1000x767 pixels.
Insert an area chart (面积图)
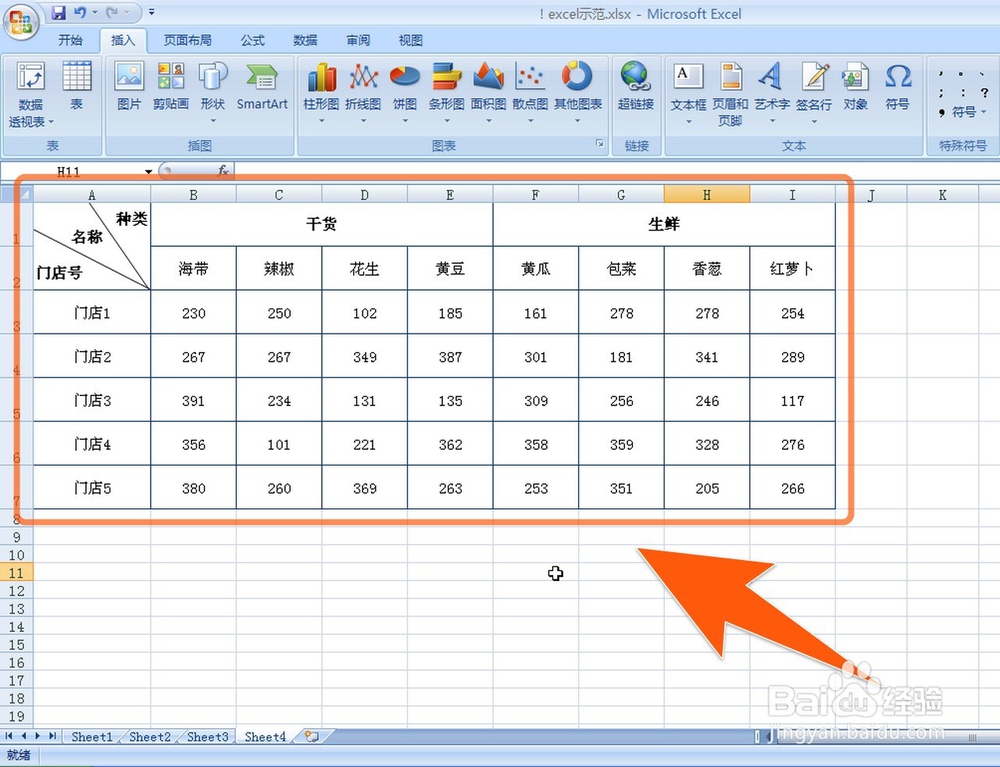pyautogui.click(x=489, y=92)
